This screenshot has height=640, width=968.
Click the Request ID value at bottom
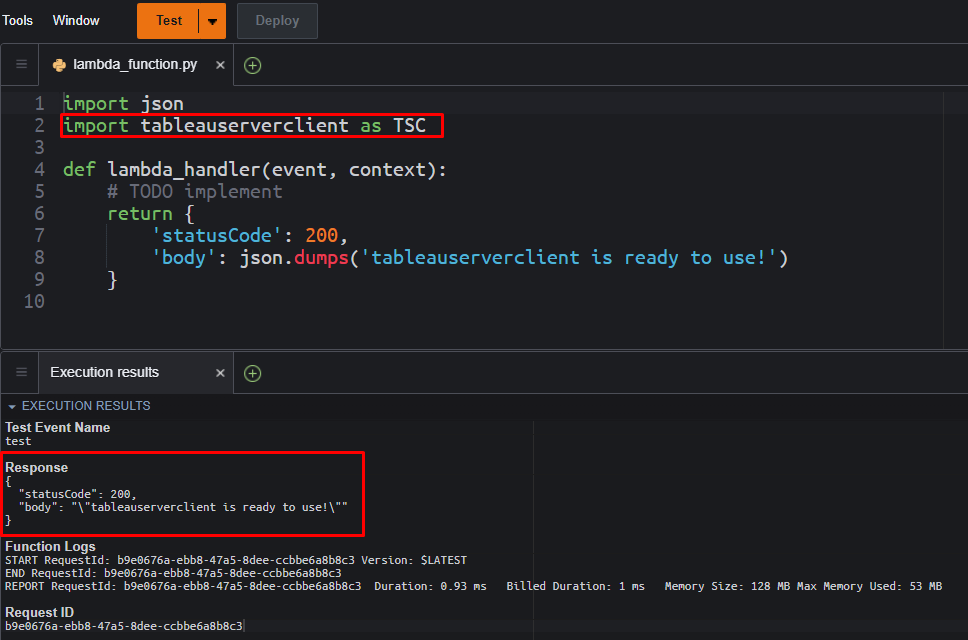click(123, 626)
